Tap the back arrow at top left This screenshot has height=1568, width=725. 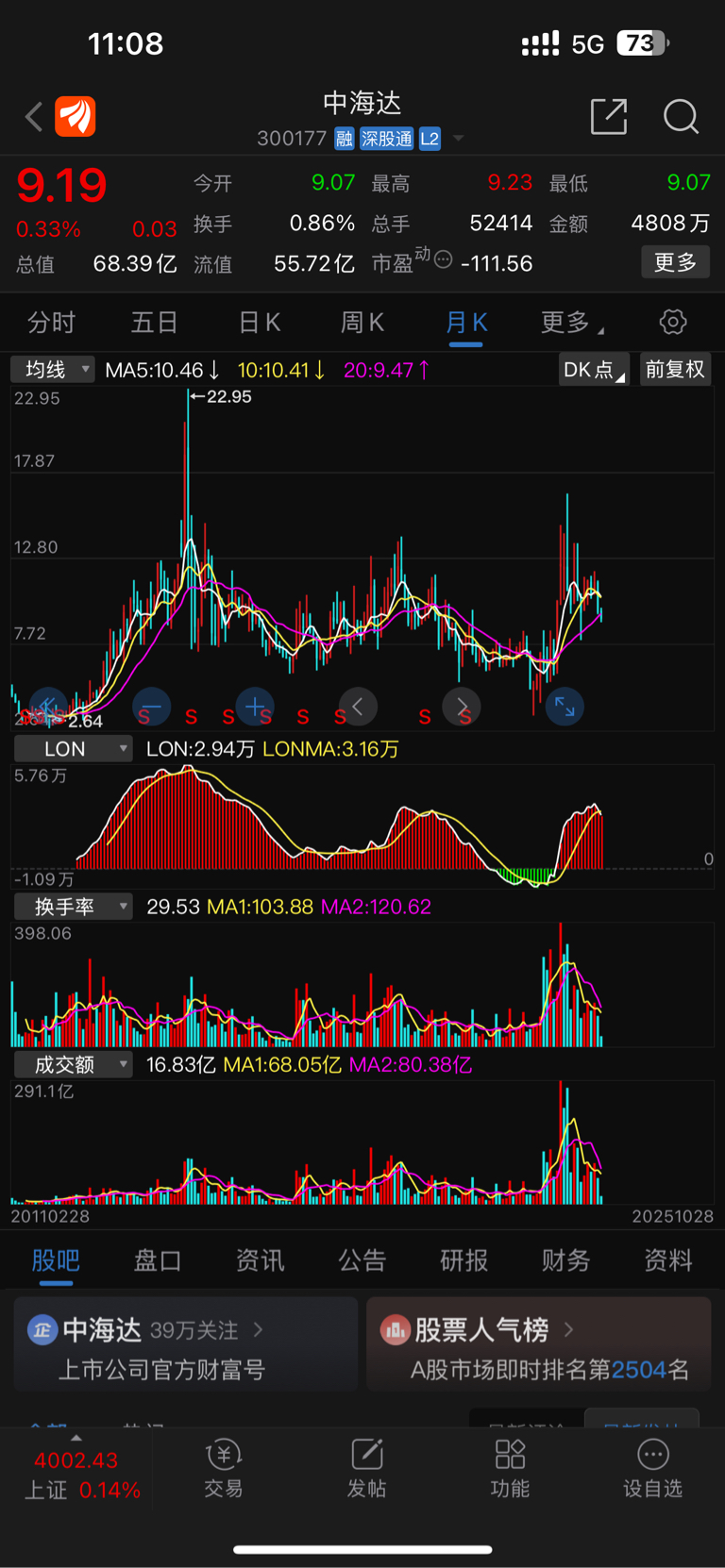(34, 117)
